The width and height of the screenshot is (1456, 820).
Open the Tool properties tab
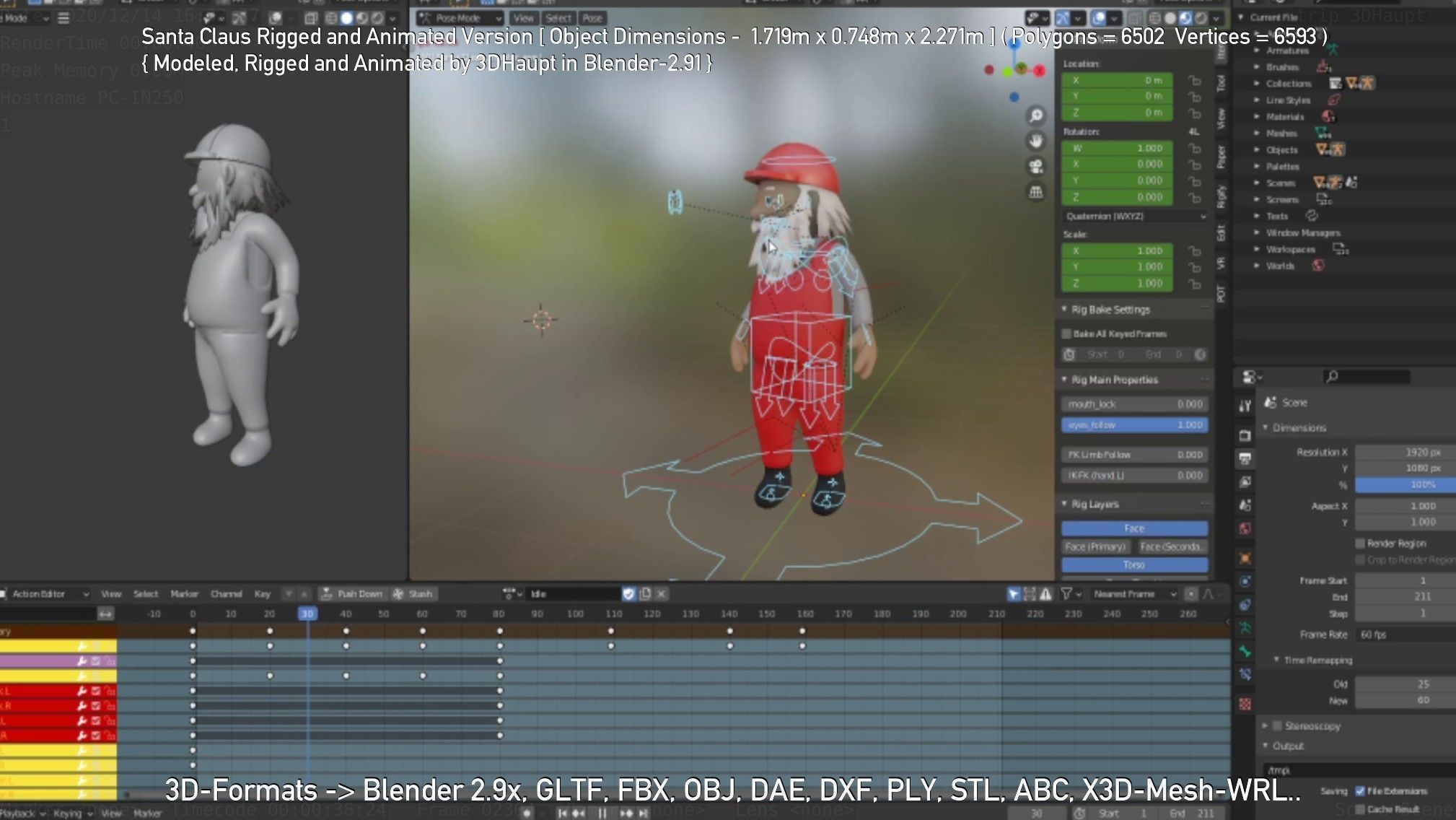[x=1245, y=405]
